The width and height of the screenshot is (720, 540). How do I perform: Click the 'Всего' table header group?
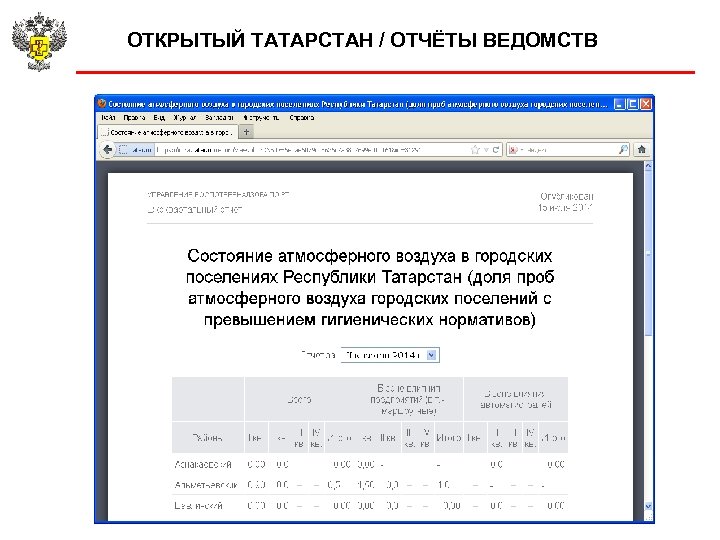[x=299, y=399]
